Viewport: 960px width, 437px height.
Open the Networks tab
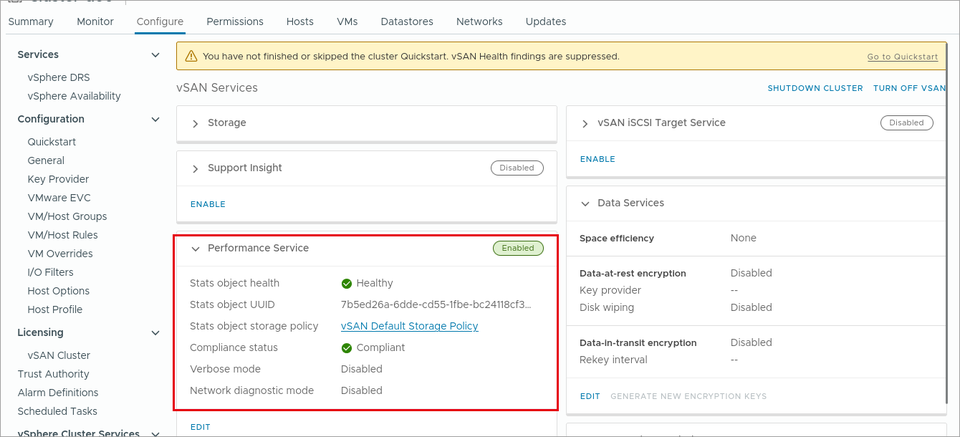[479, 21]
